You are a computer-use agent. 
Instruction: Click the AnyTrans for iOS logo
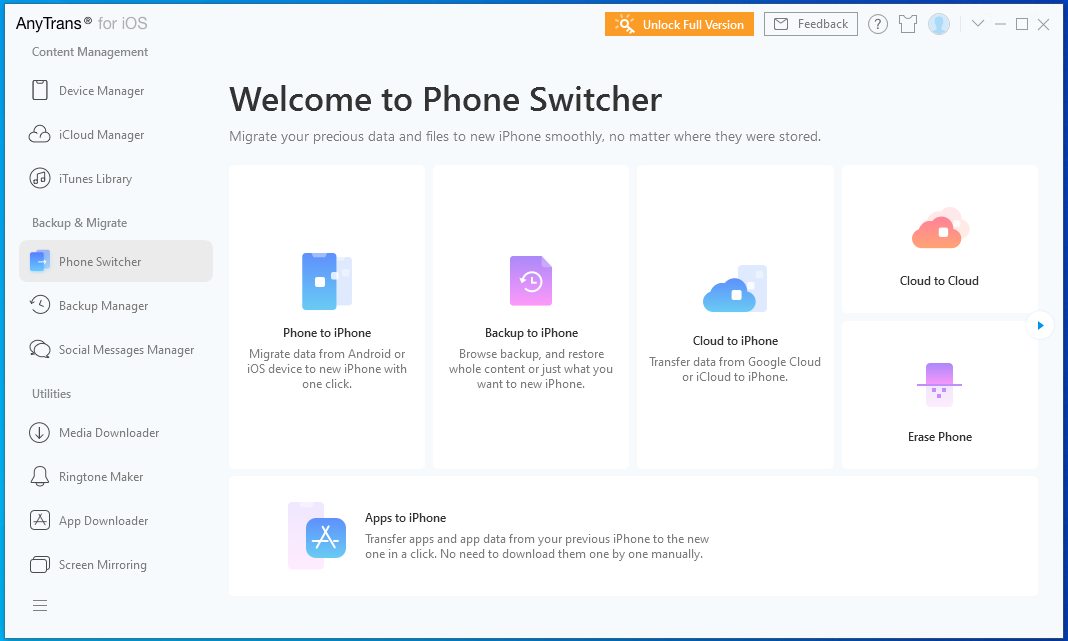pyautogui.click(x=82, y=23)
